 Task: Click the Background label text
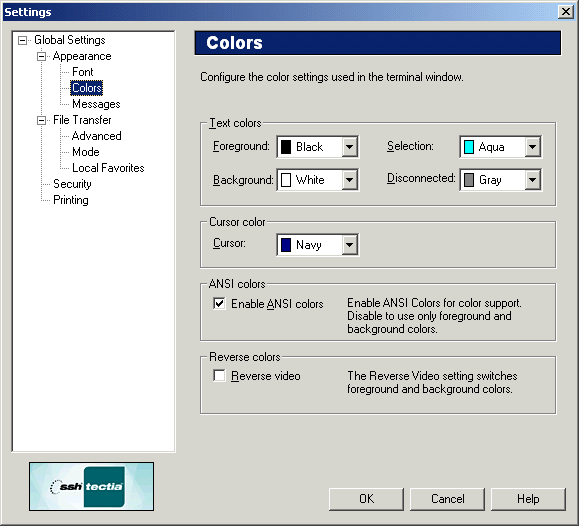[243, 180]
